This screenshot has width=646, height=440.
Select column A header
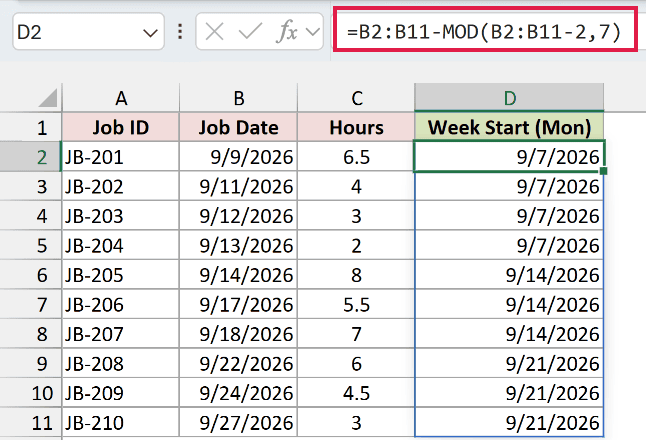(121, 98)
